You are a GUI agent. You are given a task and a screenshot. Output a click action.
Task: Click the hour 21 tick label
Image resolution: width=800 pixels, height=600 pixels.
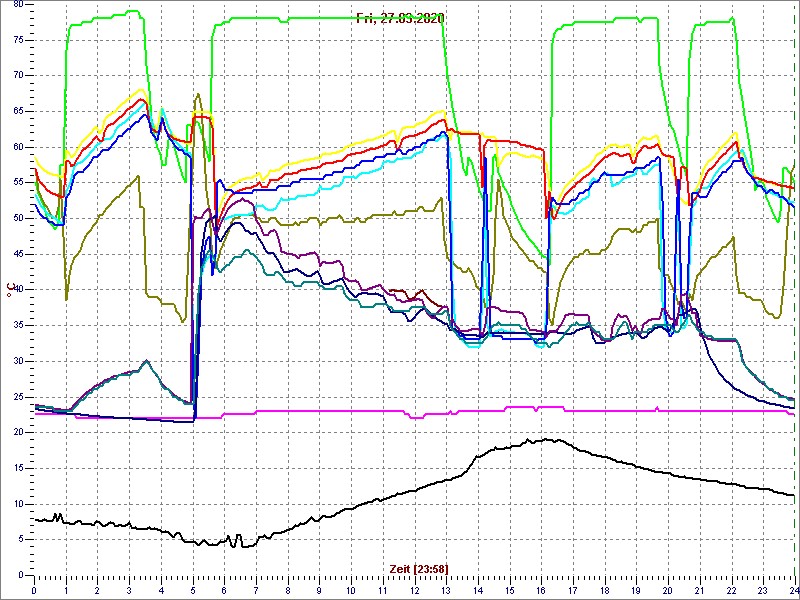click(x=699, y=590)
